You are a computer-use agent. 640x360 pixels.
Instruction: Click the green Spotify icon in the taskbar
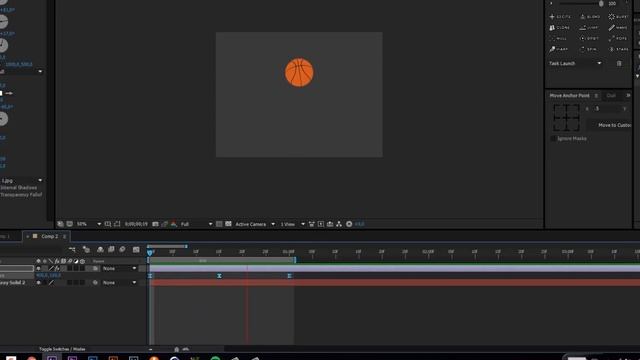(215, 358)
